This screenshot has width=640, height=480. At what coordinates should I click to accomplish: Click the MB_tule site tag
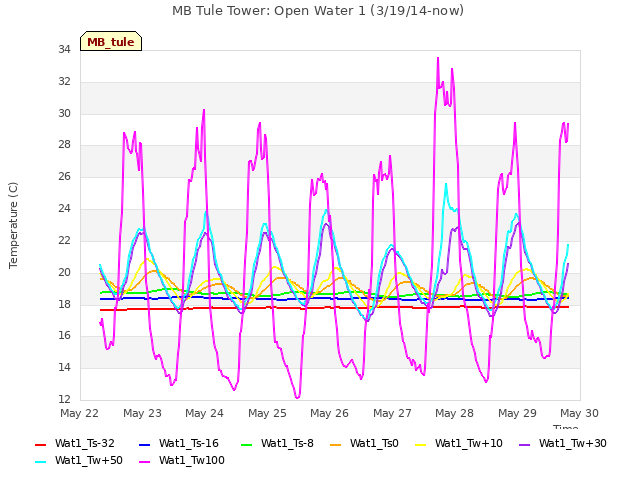(111, 41)
